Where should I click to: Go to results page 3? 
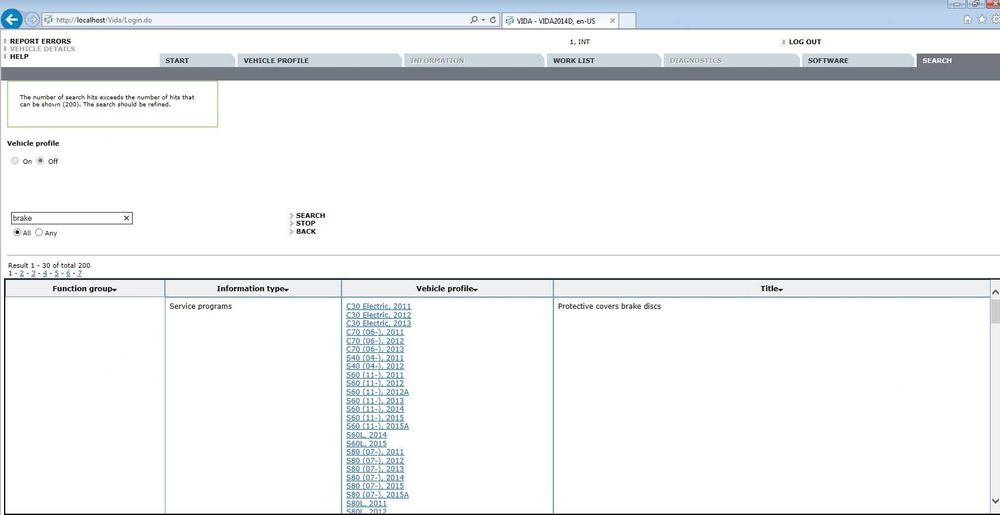coord(33,273)
